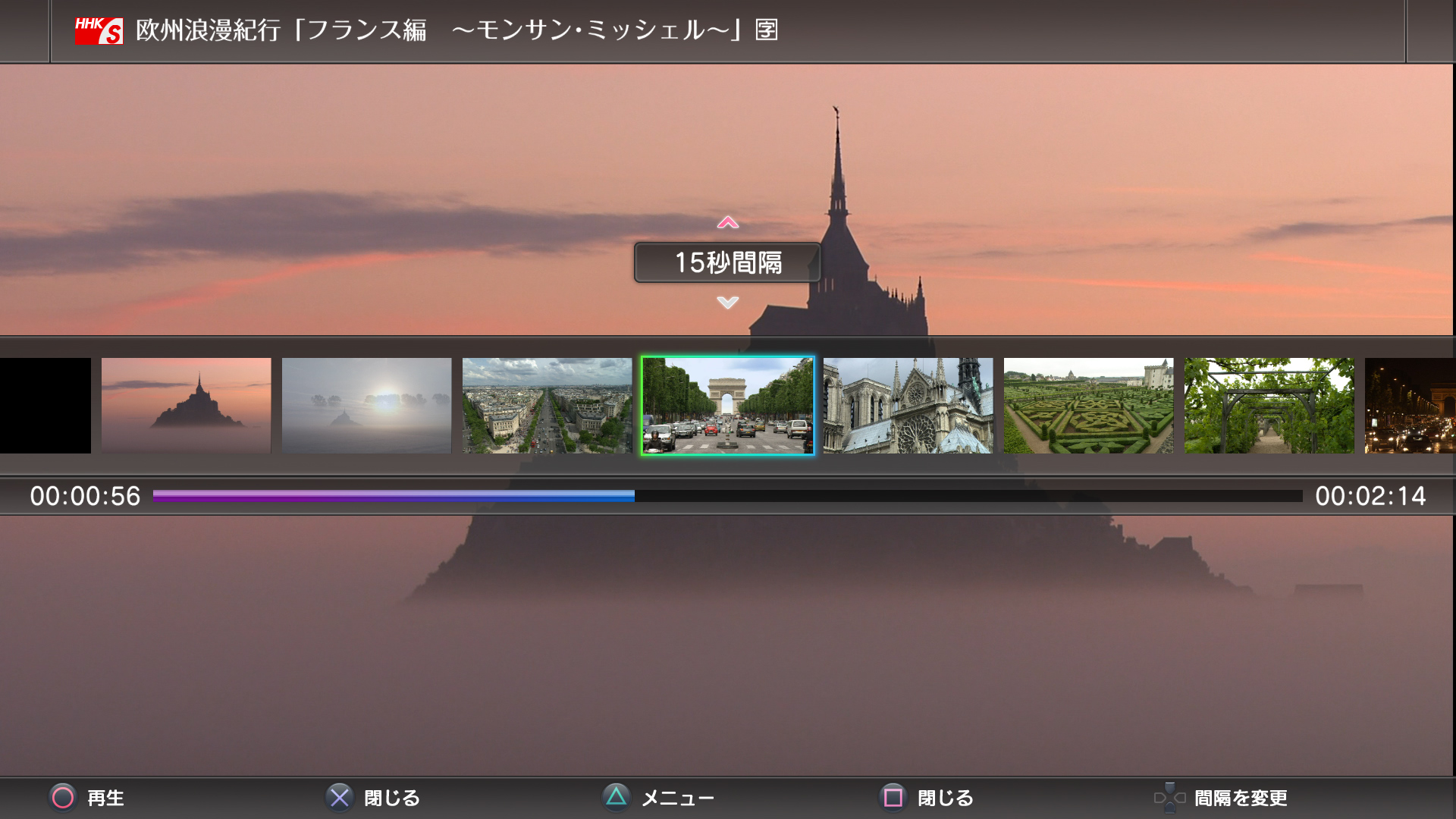Click the 再生 play label
Screen dimensions: 1456x819
tap(105, 798)
